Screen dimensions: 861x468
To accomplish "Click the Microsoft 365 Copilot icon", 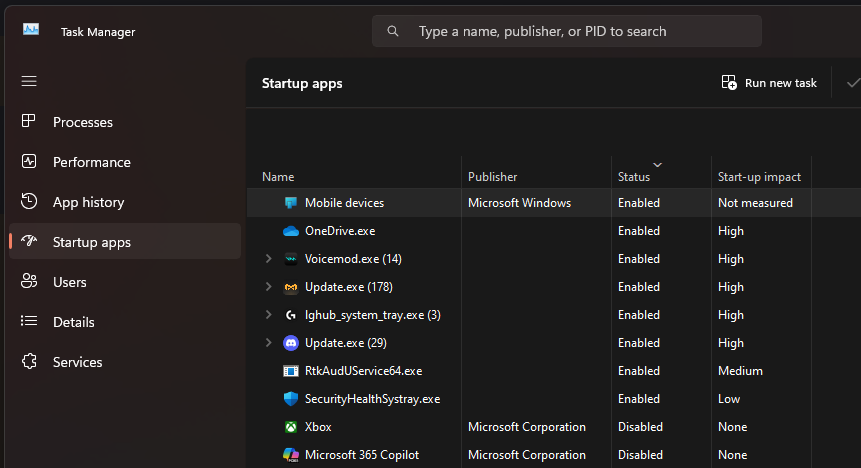I will click(x=291, y=455).
